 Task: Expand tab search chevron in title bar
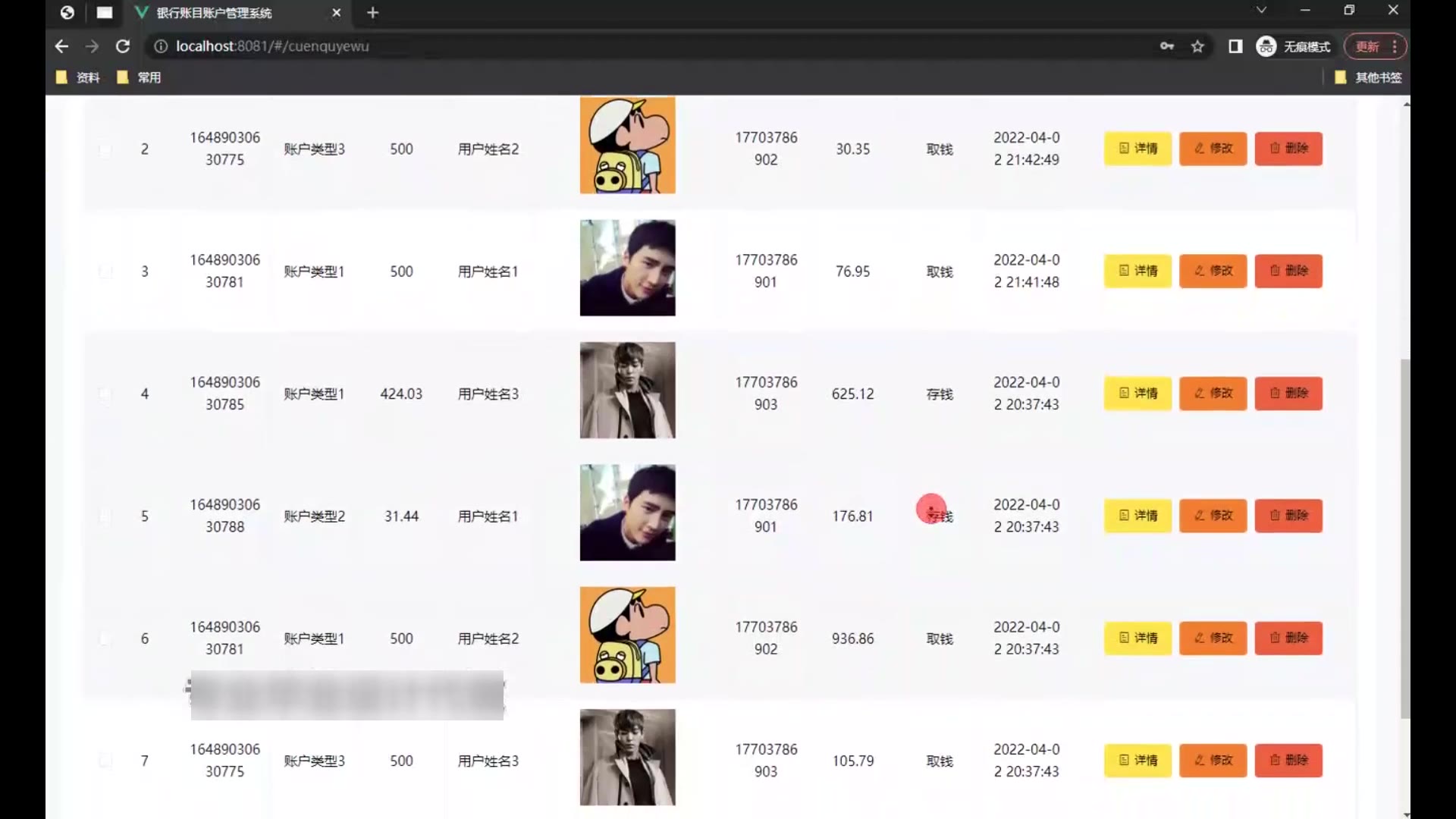point(1261,11)
